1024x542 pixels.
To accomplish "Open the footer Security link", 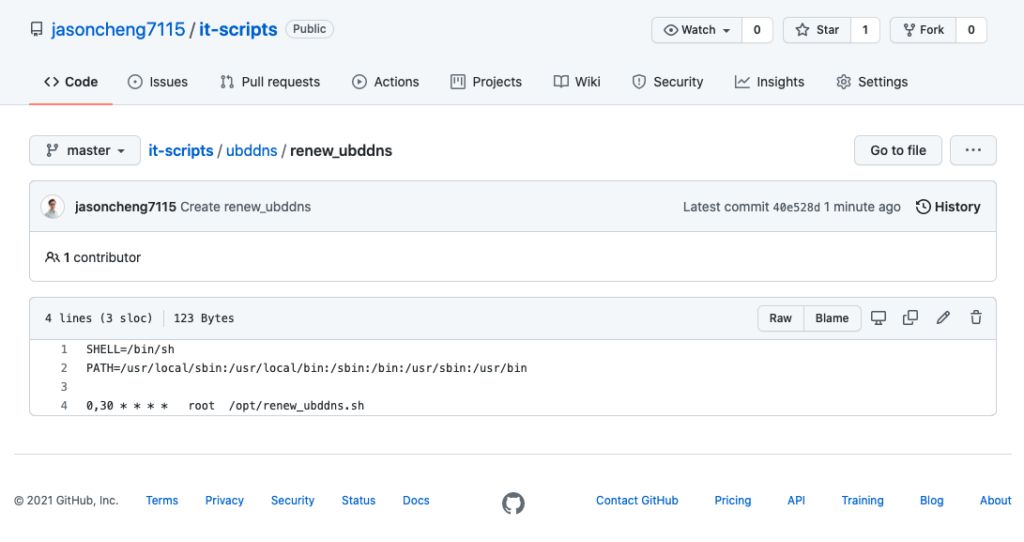I will pos(293,500).
